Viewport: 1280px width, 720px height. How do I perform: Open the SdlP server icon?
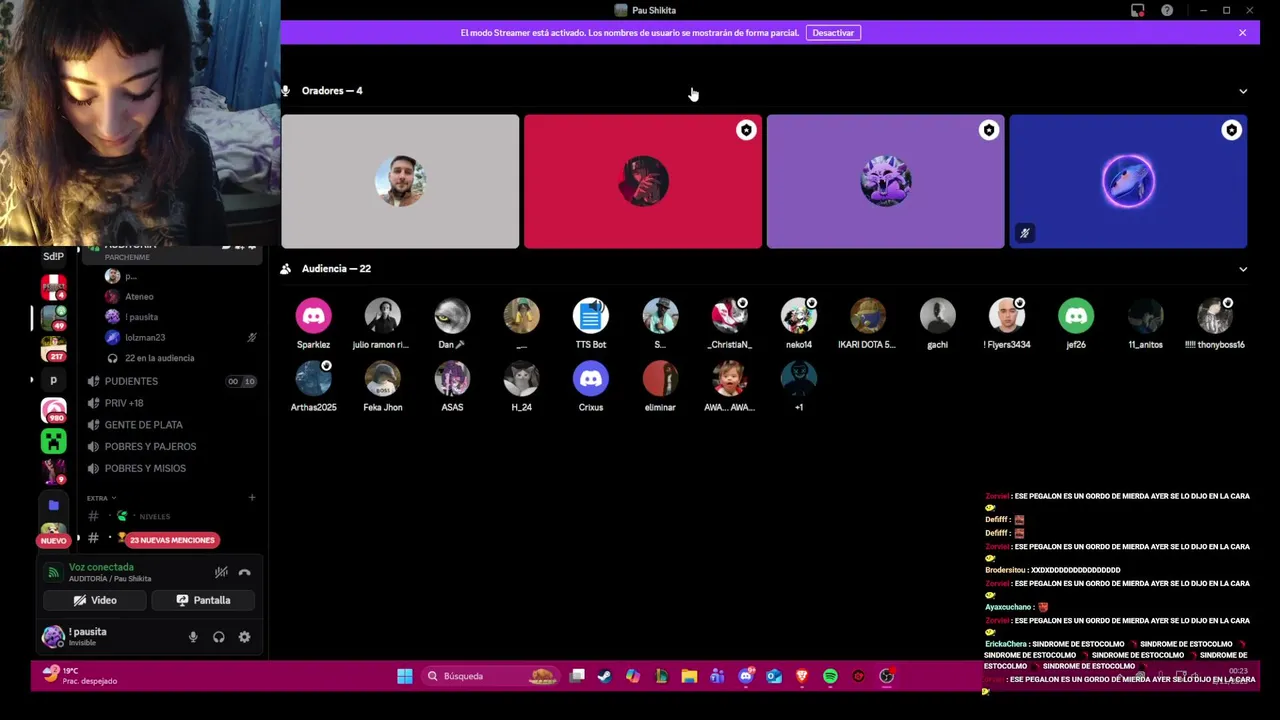point(53,256)
